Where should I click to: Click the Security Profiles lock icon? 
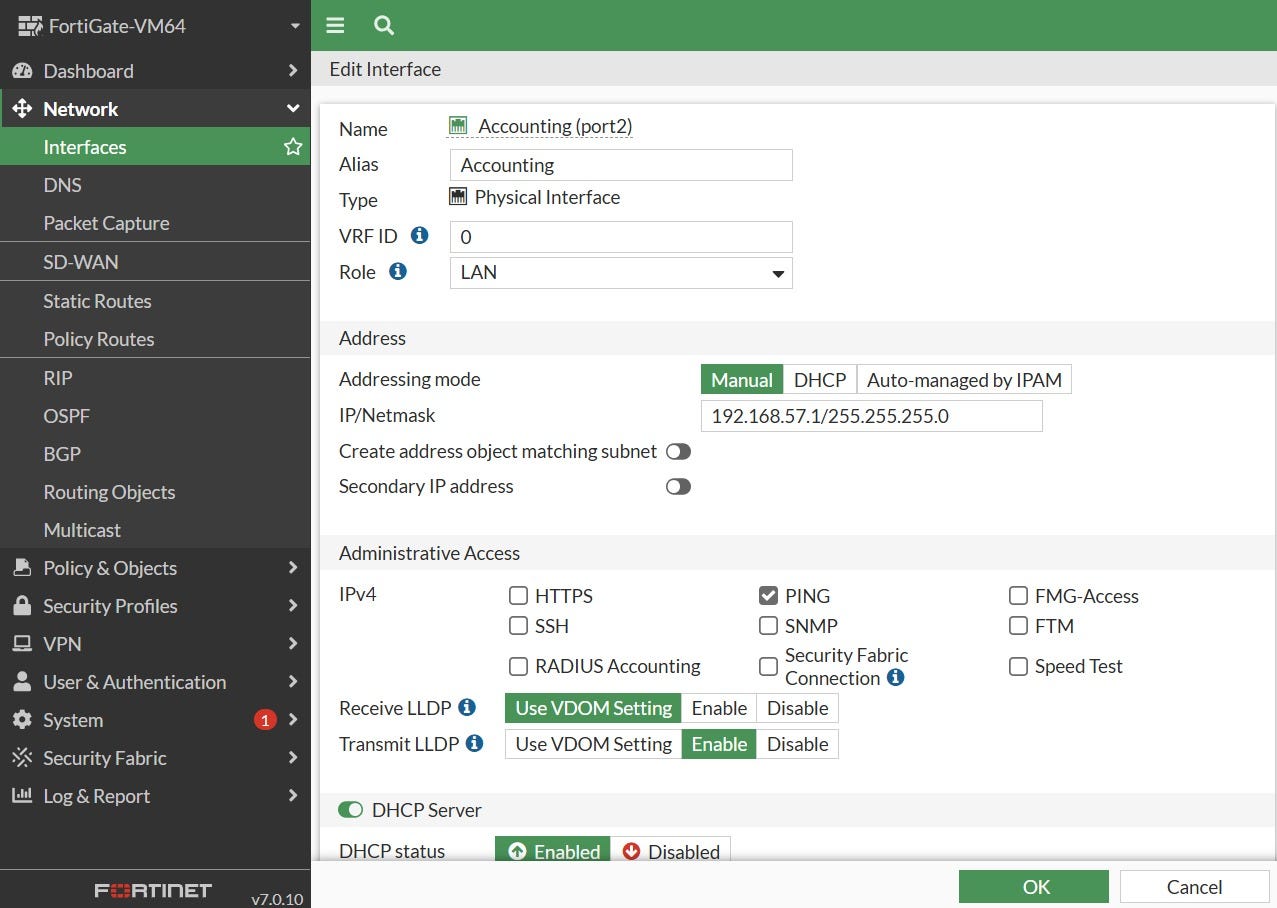[x=22, y=606]
